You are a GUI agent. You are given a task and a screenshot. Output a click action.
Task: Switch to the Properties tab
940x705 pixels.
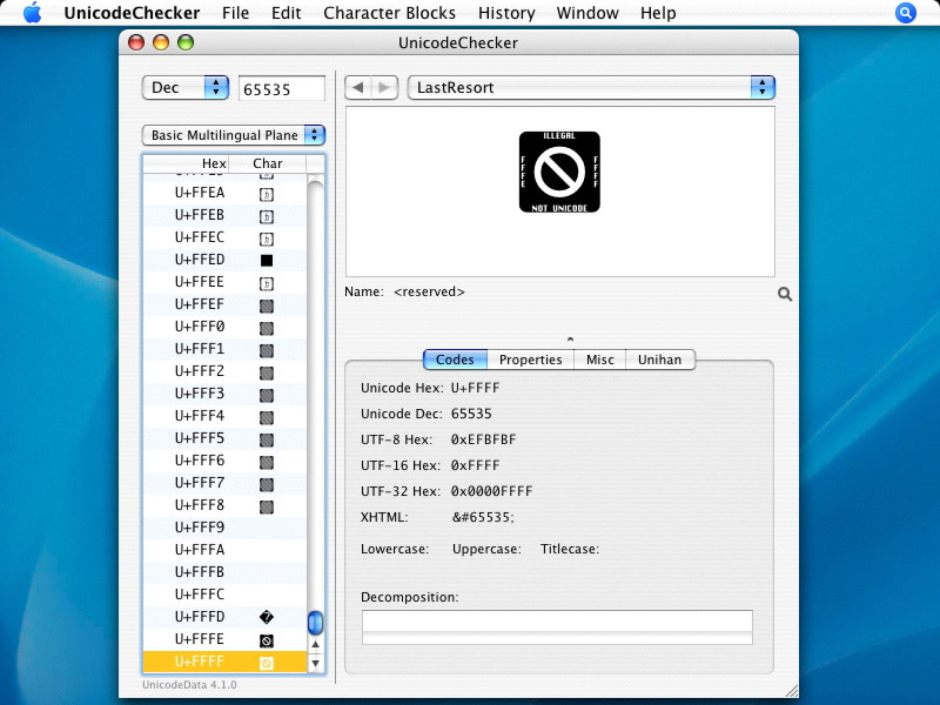(531, 360)
